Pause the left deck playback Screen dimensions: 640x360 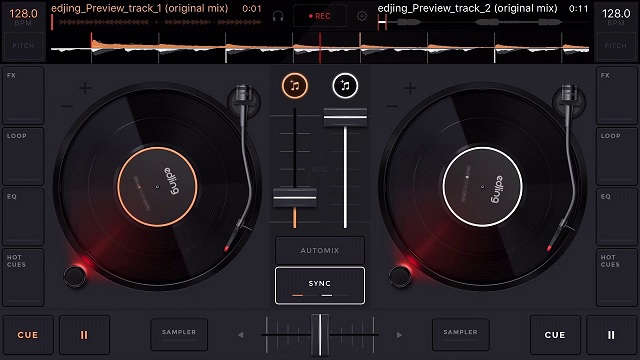click(84, 335)
